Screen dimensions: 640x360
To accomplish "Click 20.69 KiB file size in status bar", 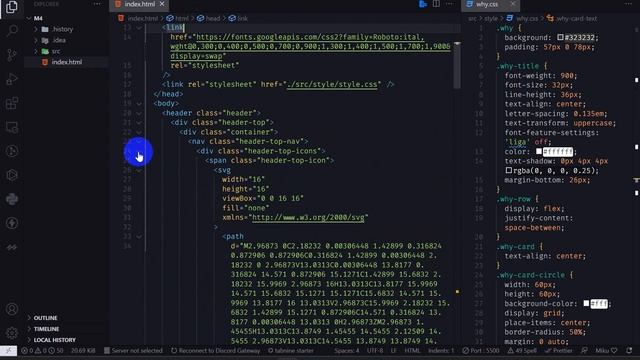I will (x=83, y=350).
